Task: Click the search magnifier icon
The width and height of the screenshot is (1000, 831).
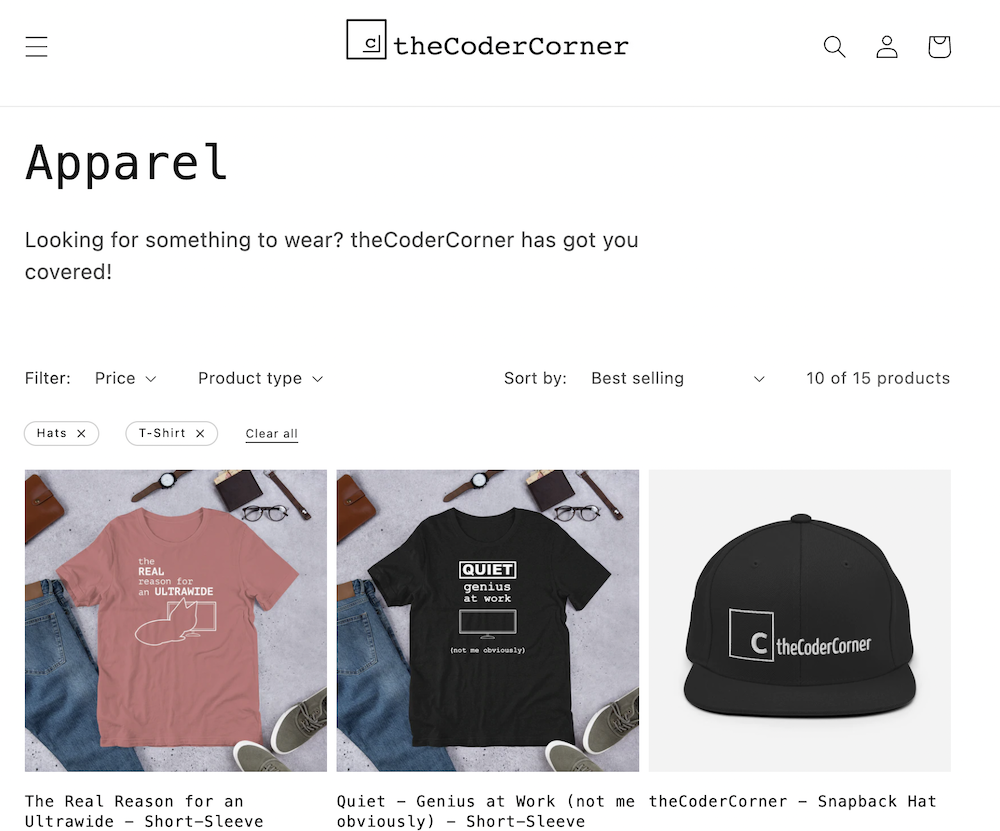Action: click(x=834, y=47)
